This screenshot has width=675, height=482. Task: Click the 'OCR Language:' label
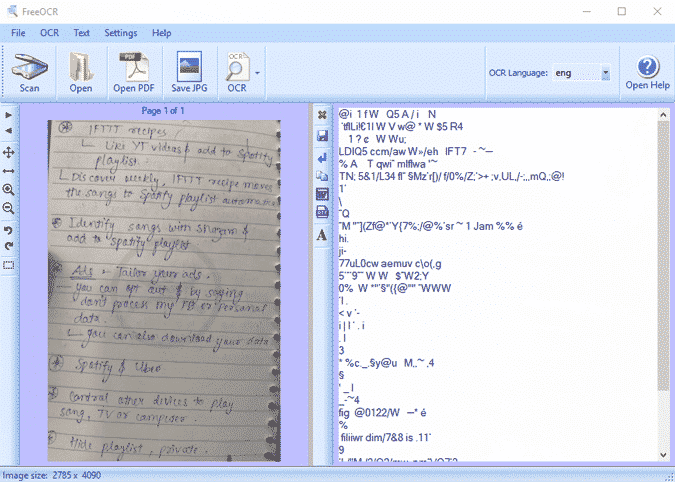[x=518, y=73]
